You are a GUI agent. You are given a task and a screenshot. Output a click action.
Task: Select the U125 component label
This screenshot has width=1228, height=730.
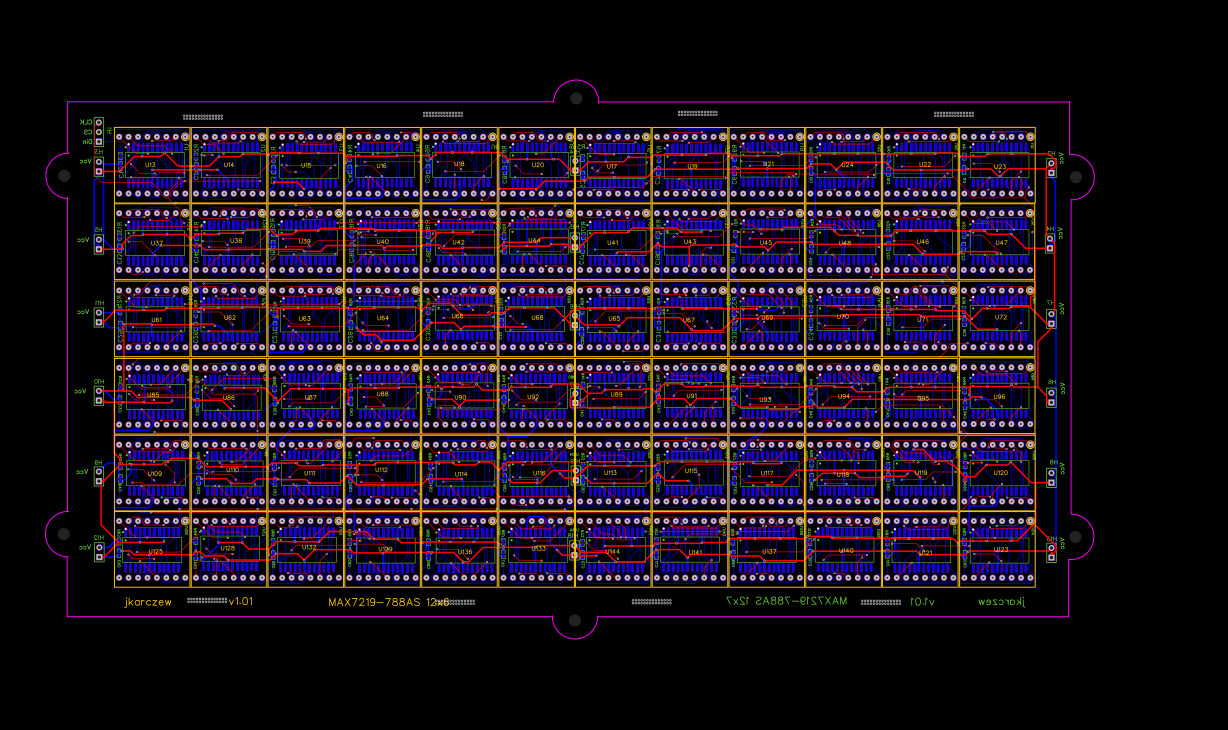click(155, 551)
